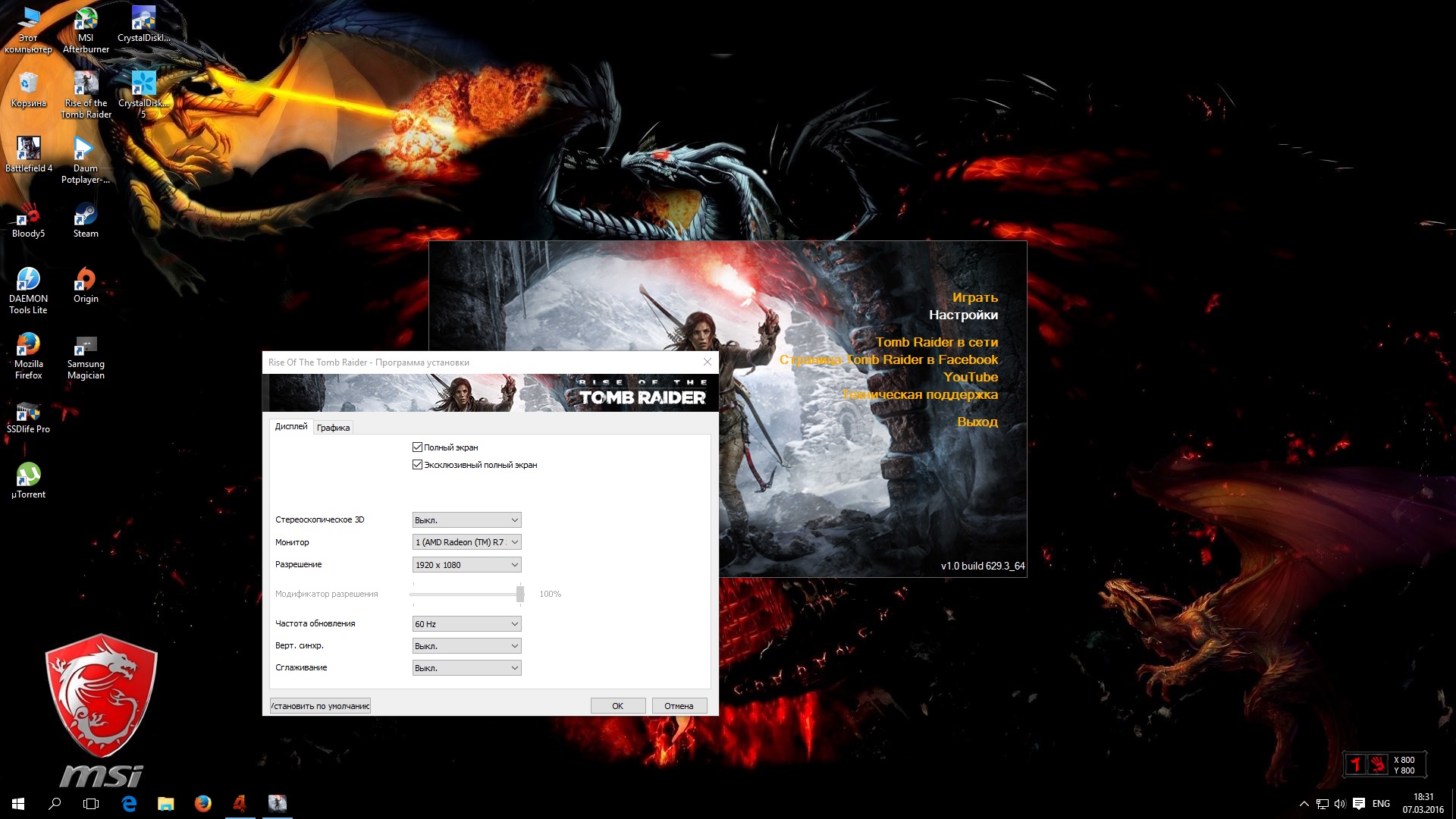The height and width of the screenshot is (819, 1456).
Task: Open the Разрешение 1920 x 1080 dropdown
Action: coord(466,565)
